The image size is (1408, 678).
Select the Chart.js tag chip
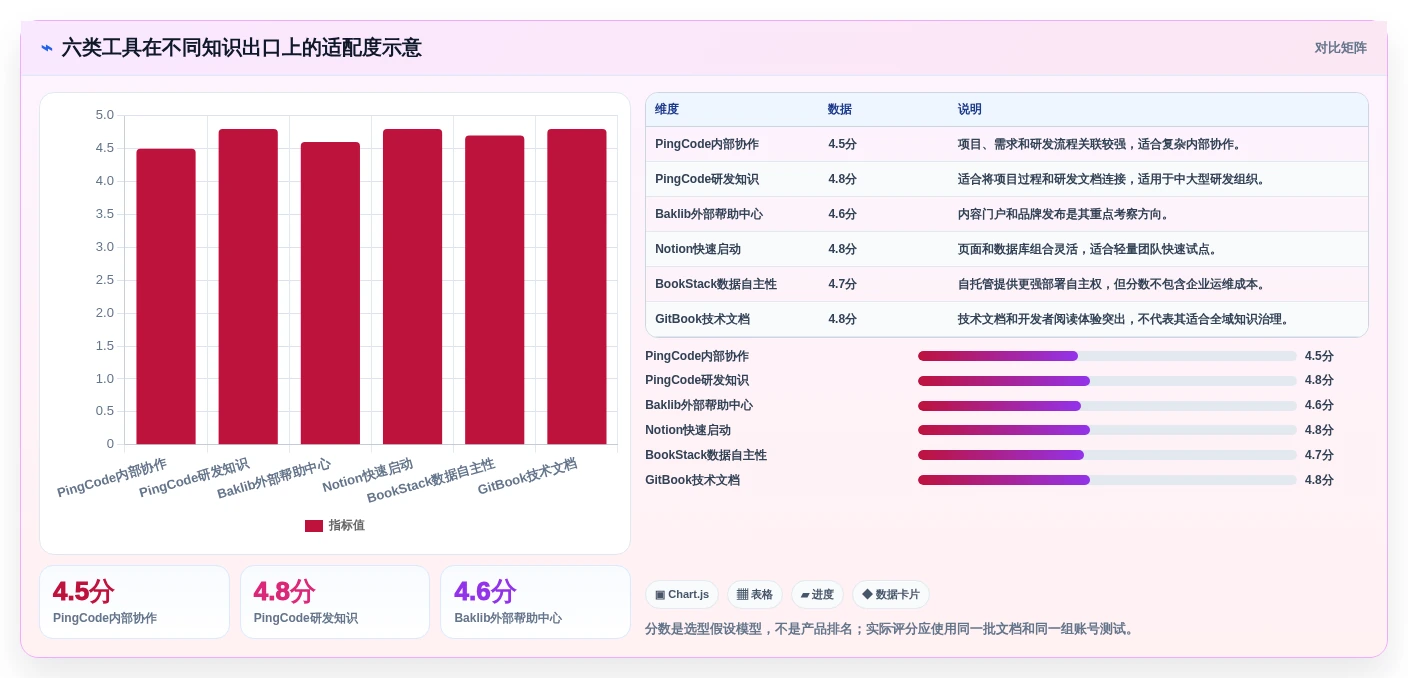pos(682,595)
